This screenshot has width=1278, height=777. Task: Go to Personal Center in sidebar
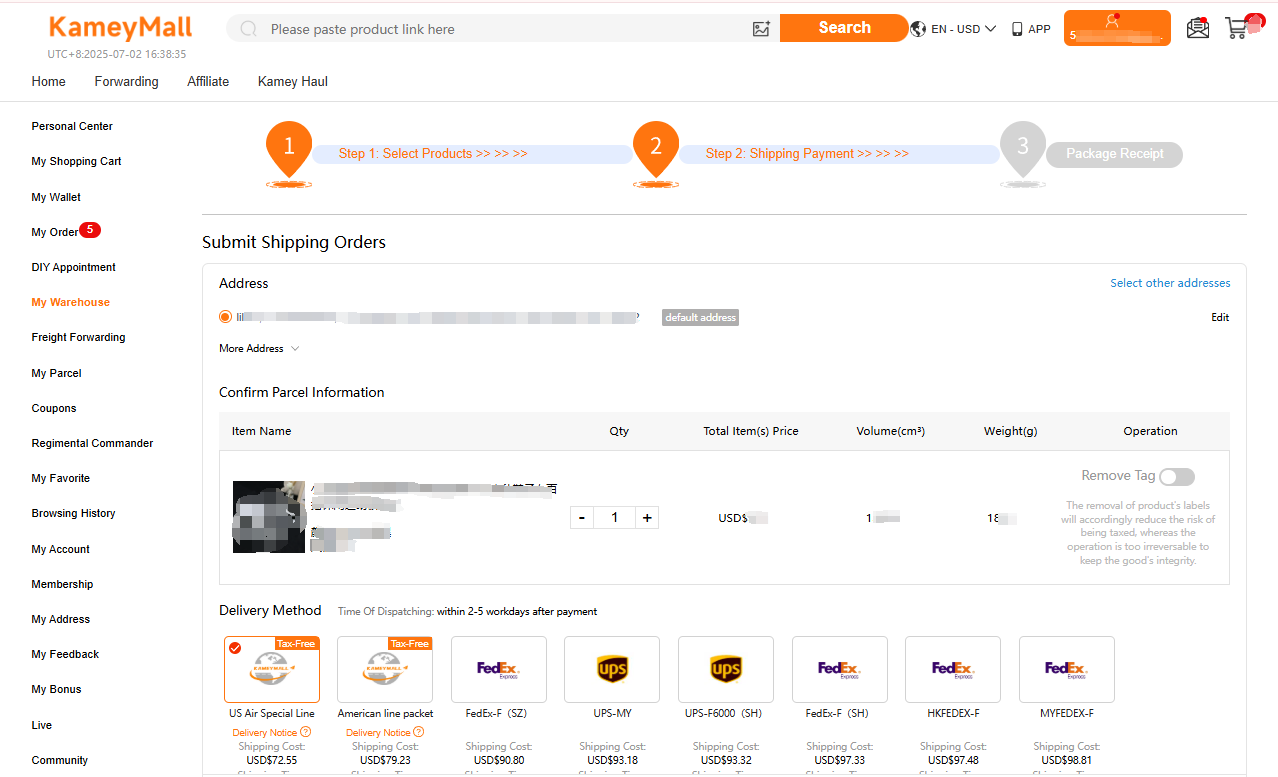coord(72,126)
